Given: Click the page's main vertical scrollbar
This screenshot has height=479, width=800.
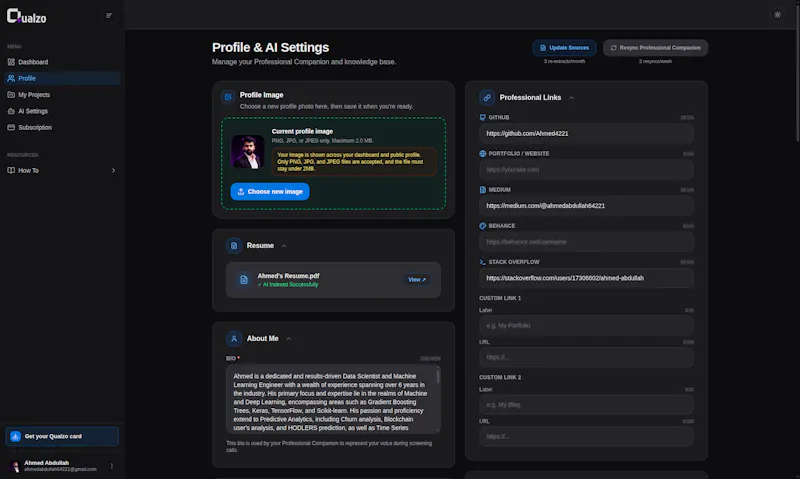Looking at the screenshot, I should [x=797, y=71].
